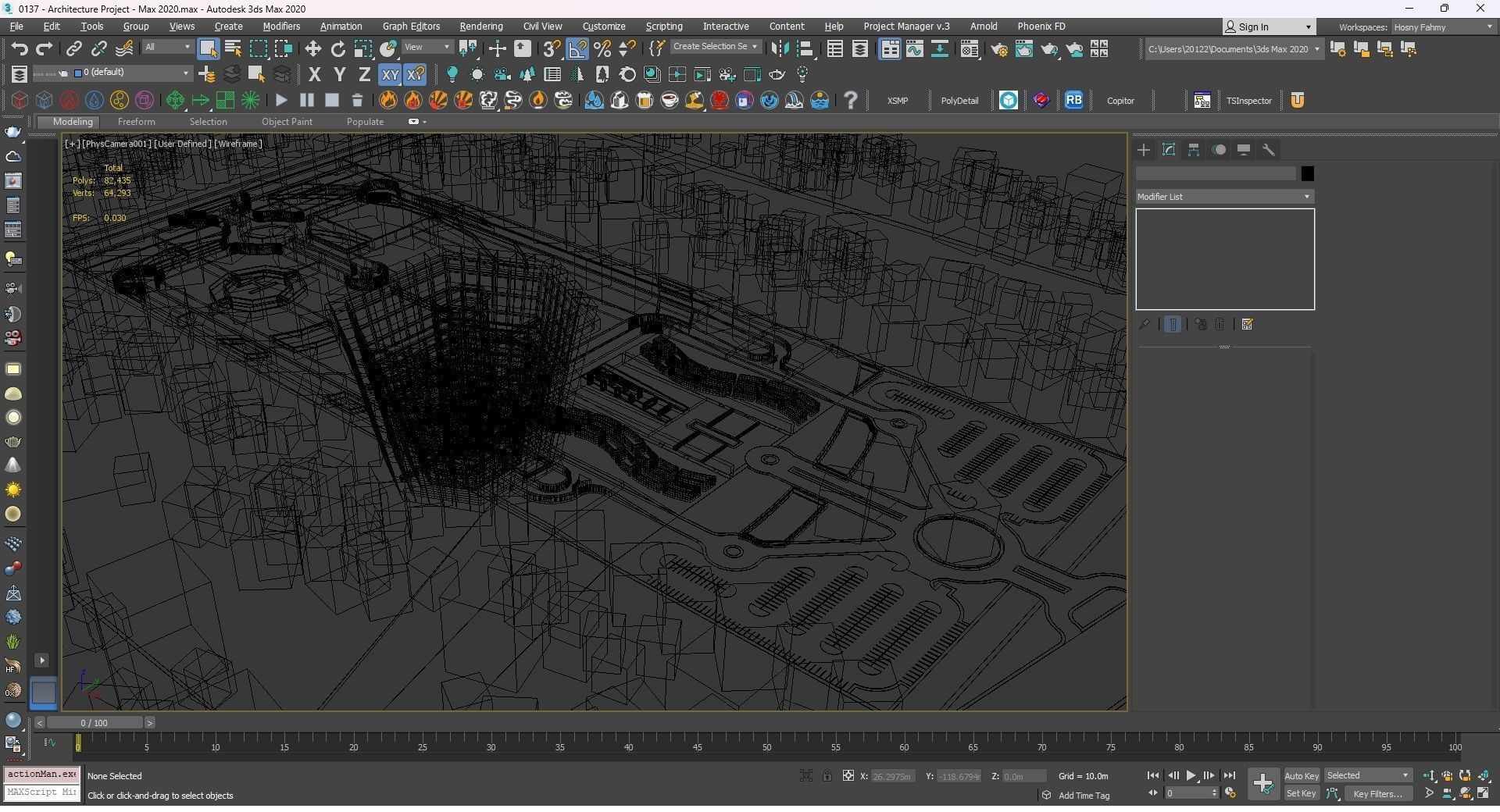Click the TSInspector toolbar button
Viewport: 1500px width, 812px height.
1248,101
